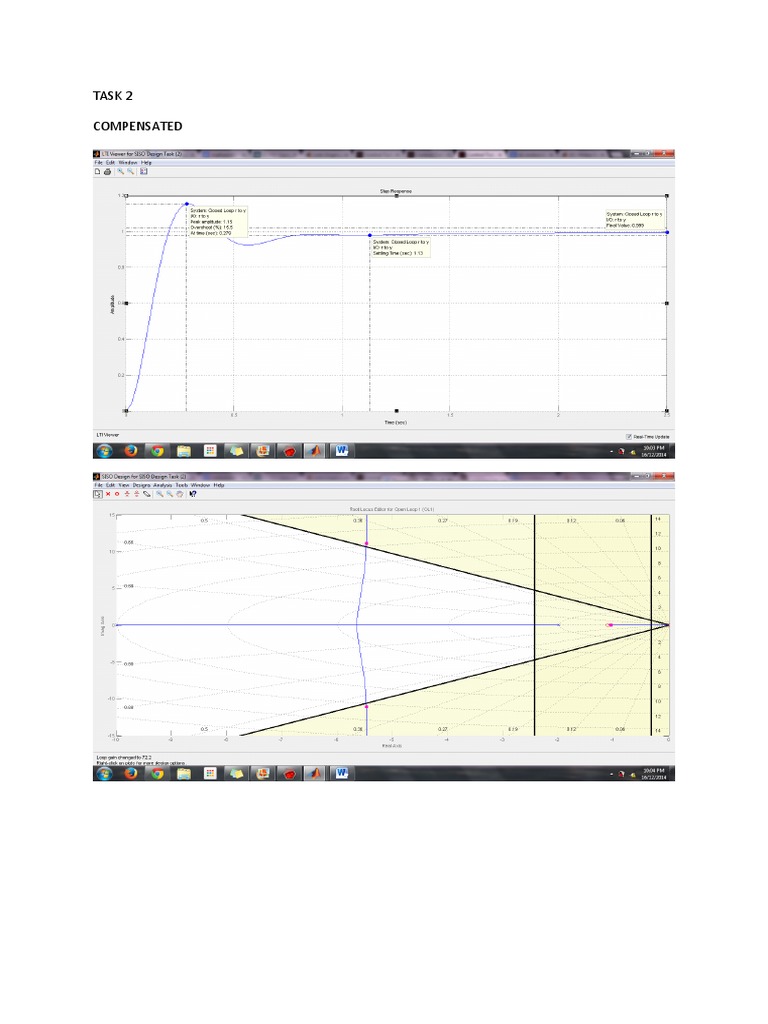Image resolution: width=768 pixels, height=1024 pixels.
Task: Open Edit menu in LTI Viewer window
Action: [x=110, y=163]
